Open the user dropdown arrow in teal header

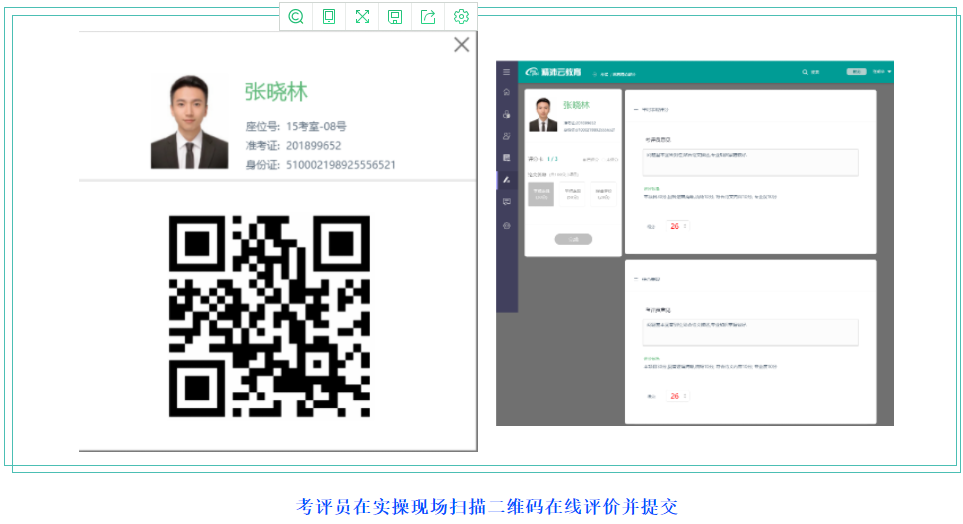point(889,72)
